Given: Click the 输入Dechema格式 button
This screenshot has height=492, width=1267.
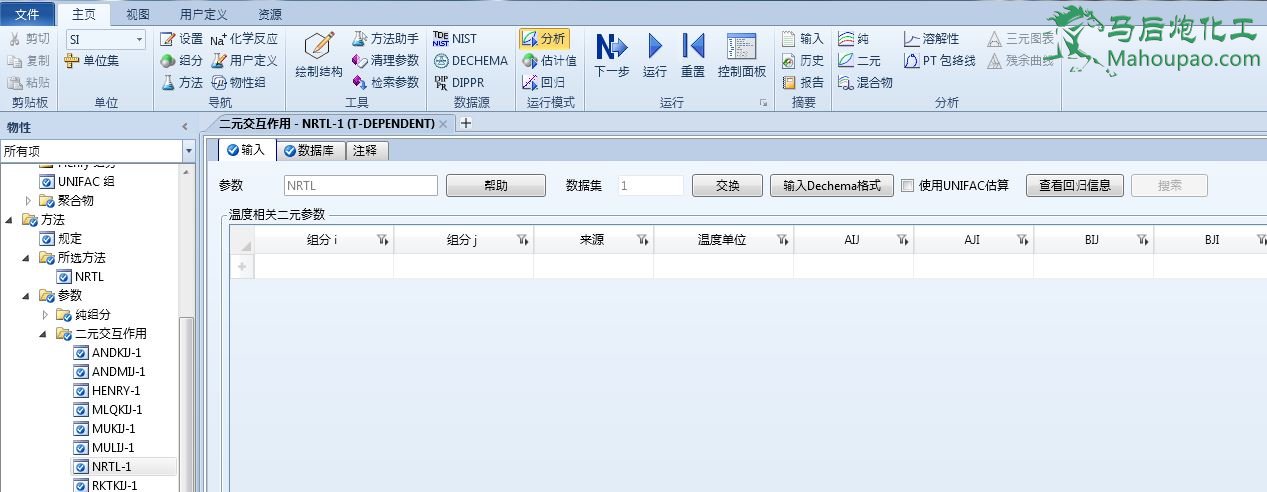Looking at the screenshot, I should pyautogui.click(x=830, y=185).
